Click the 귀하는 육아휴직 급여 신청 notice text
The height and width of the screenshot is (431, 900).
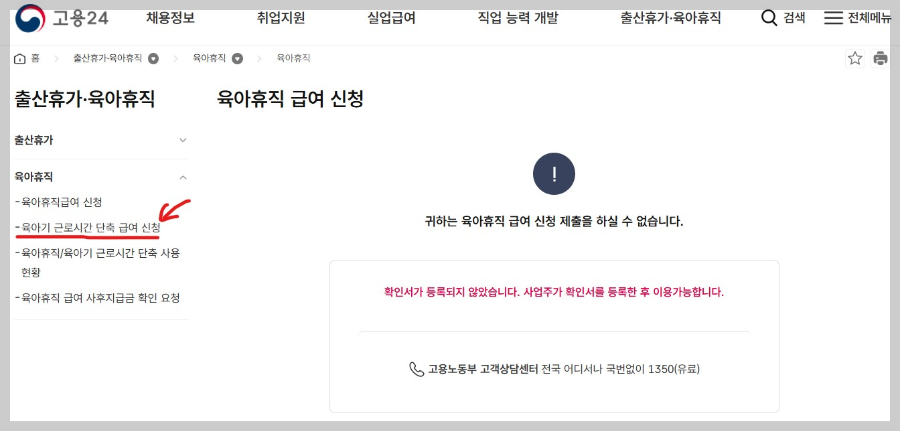pos(554,222)
